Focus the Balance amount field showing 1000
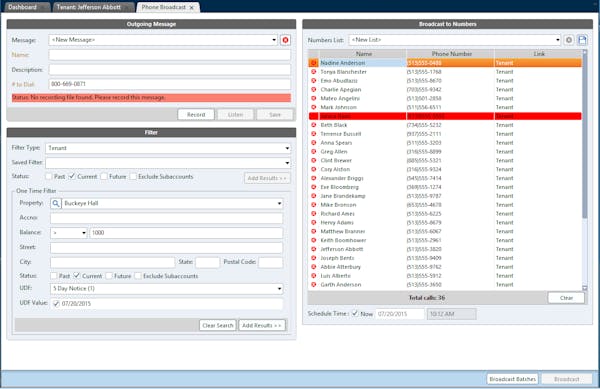This screenshot has height=389, width=600. pyautogui.click(x=186, y=233)
